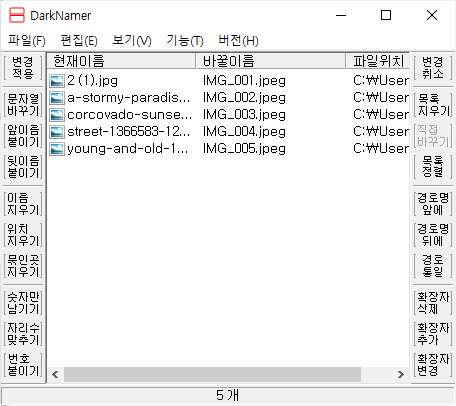
Task: Open the 파일(F) menu
Action: click(x=27, y=41)
